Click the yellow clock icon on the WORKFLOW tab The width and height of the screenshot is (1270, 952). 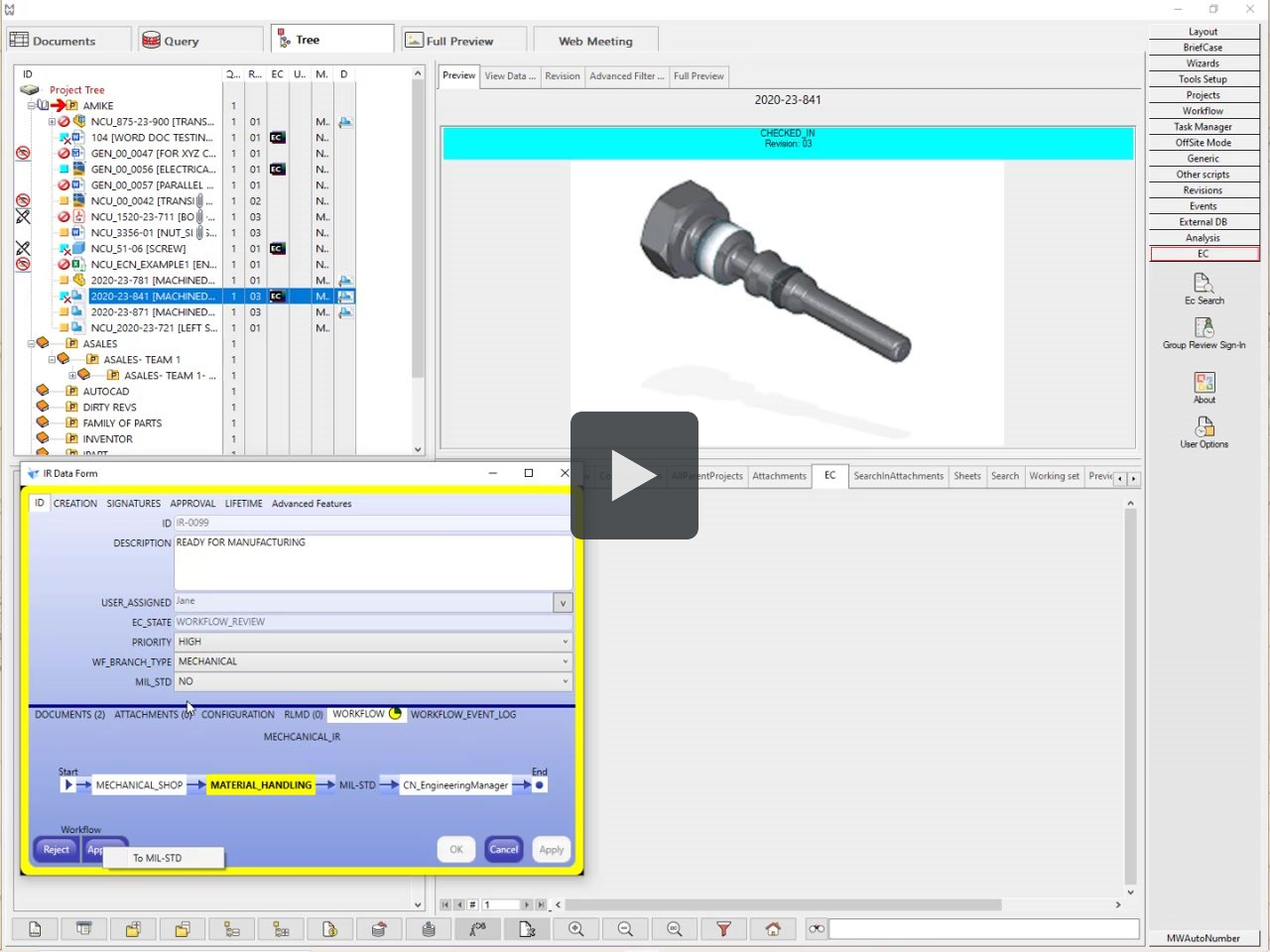(394, 713)
